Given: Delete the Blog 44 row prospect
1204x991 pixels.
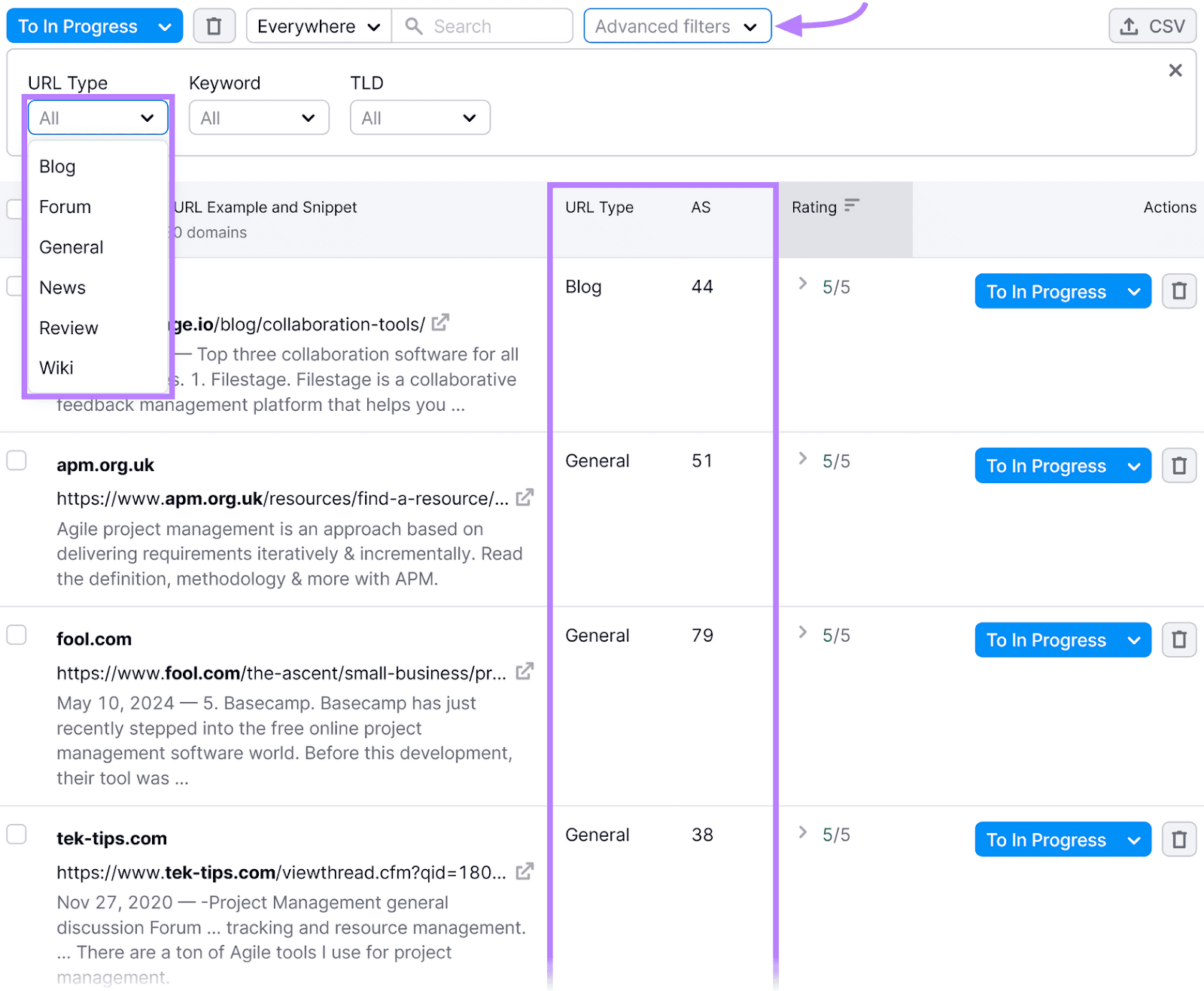Looking at the screenshot, I should [x=1179, y=291].
